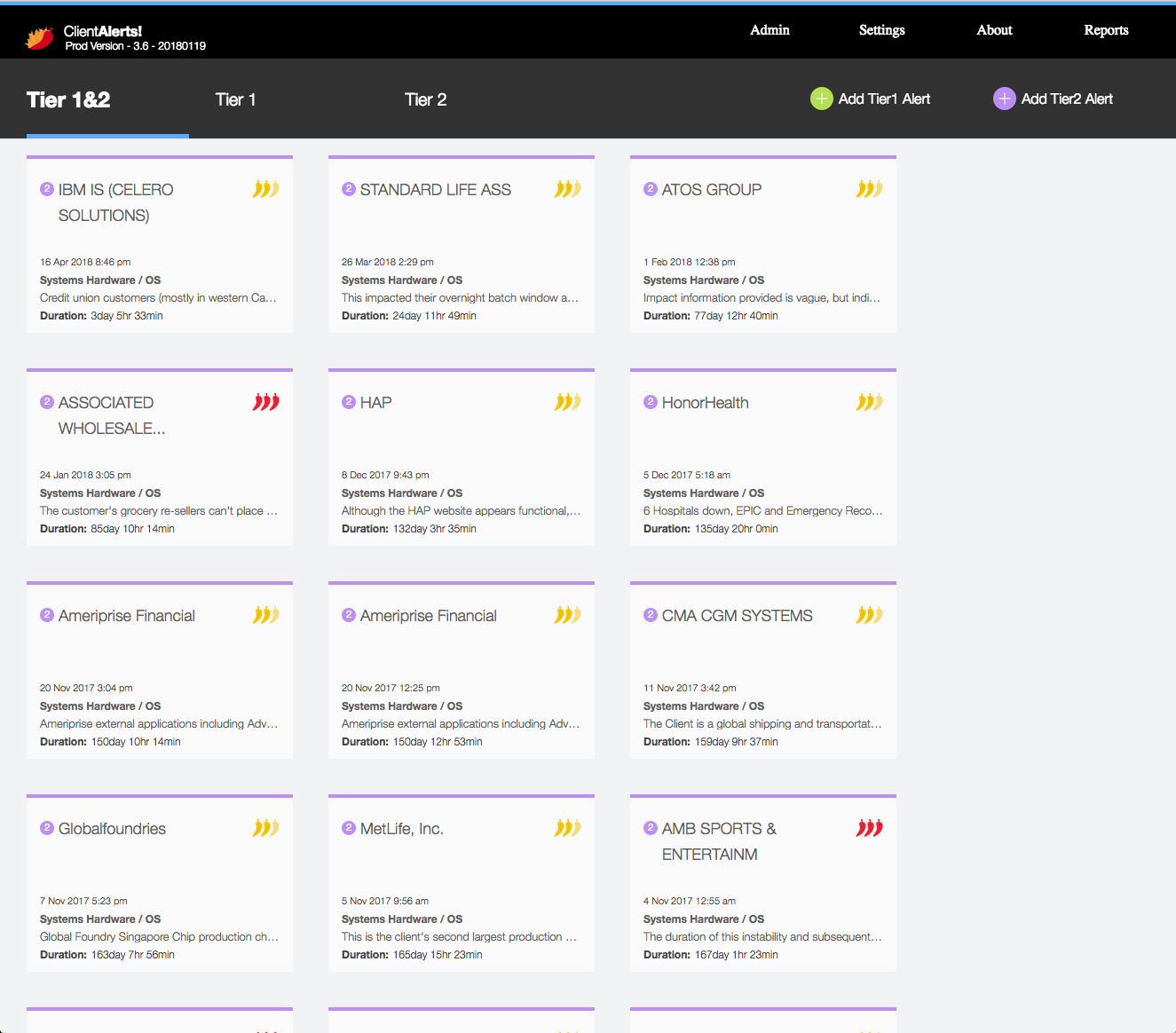Open IBM IS (CELERO SOLUTIONS) alert title

(x=116, y=202)
